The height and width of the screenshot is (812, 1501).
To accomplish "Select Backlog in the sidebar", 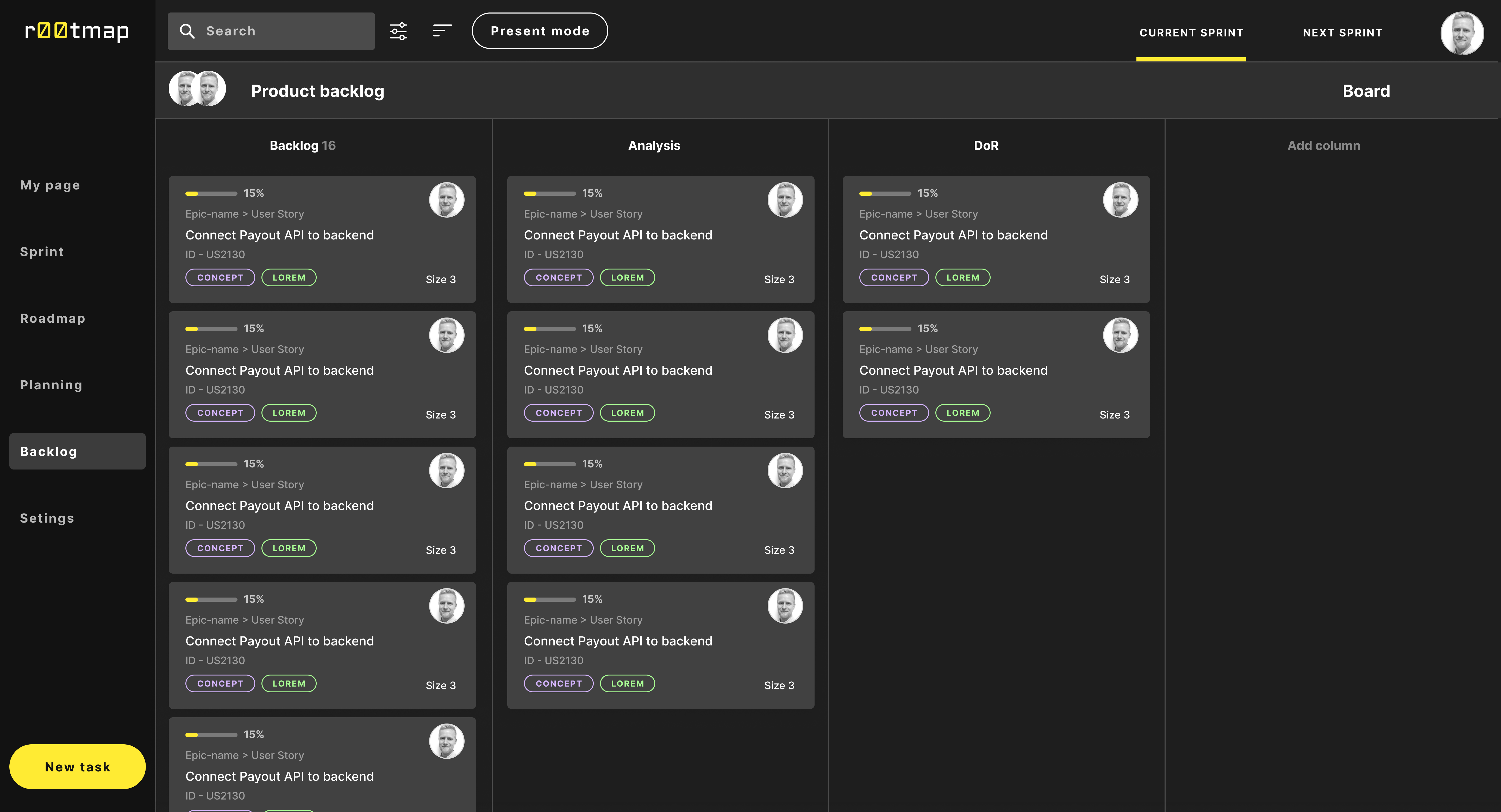I will pos(78,452).
